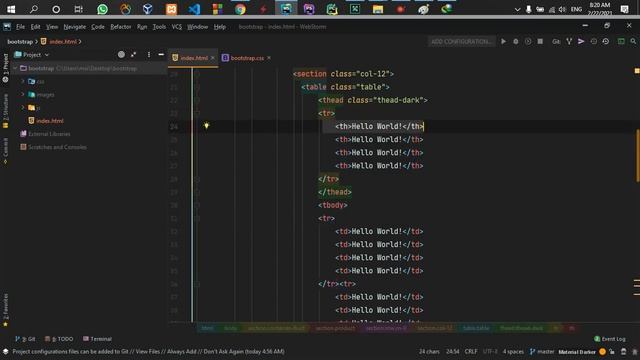Open the Windows Start menu

[x=11, y=9]
